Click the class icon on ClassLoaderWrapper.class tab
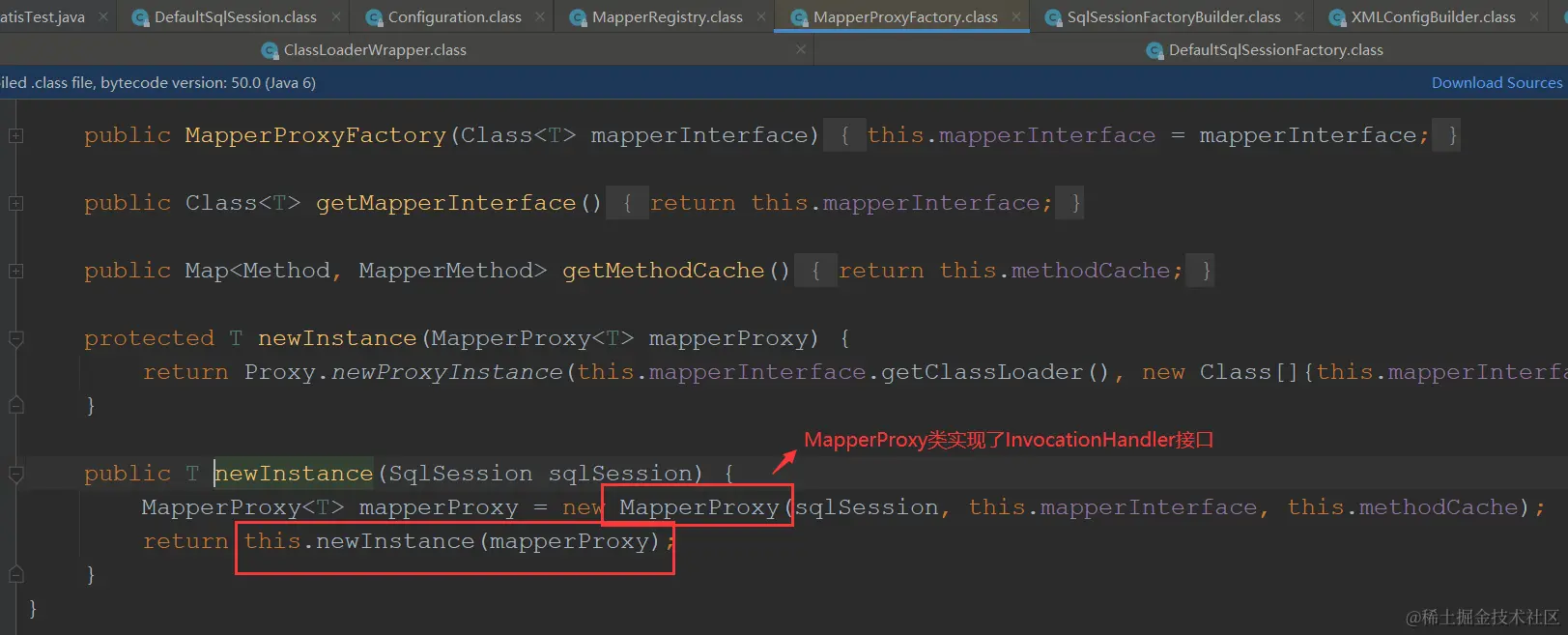This screenshot has height=635, width=1568. (x=270, y=50)
